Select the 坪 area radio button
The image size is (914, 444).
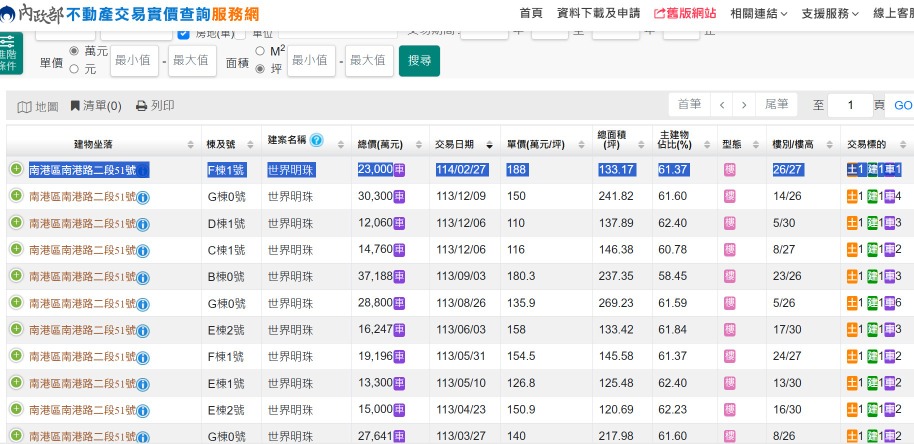click(261, 69)
